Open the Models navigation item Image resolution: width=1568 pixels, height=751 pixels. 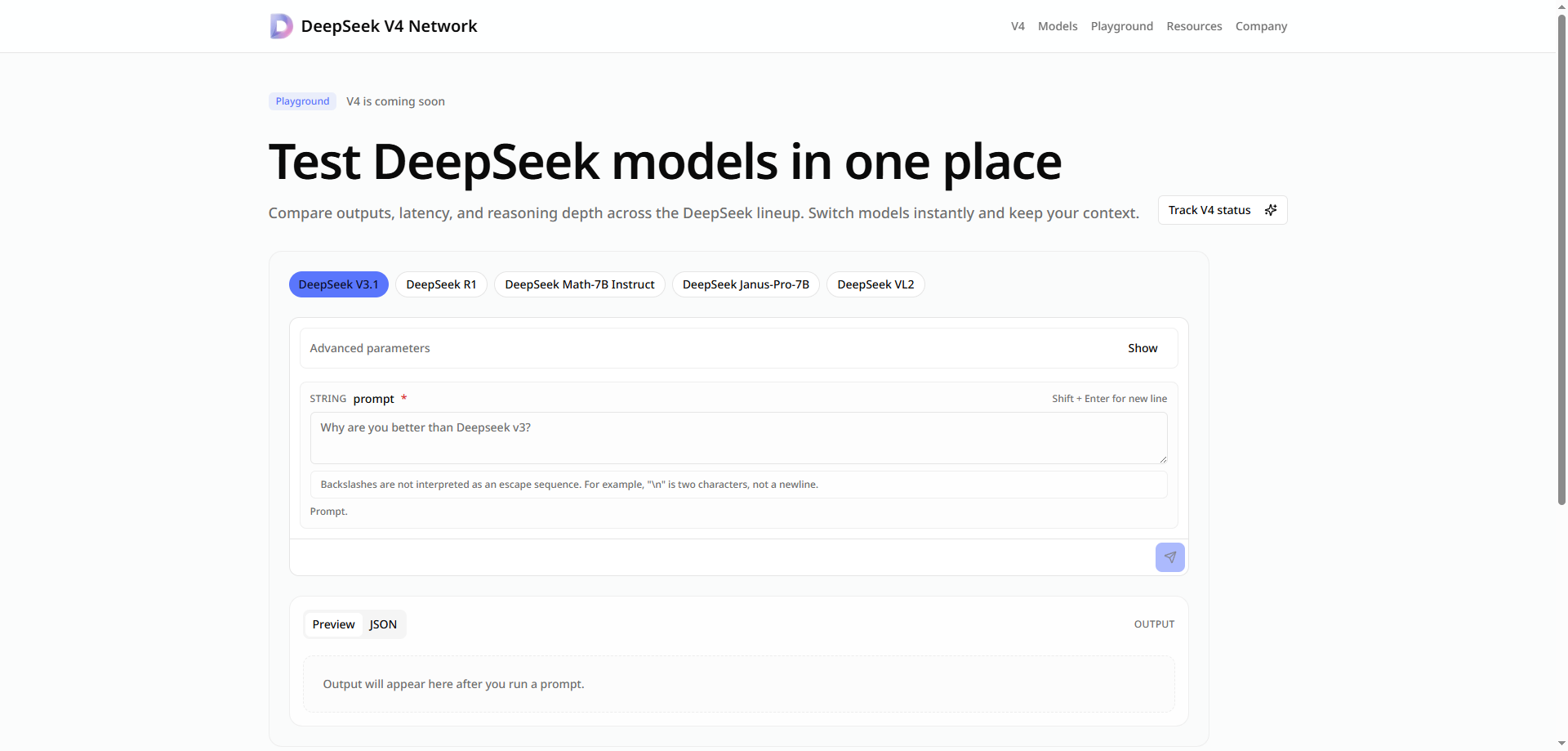pyautogui.click(x=1057, y=25)
